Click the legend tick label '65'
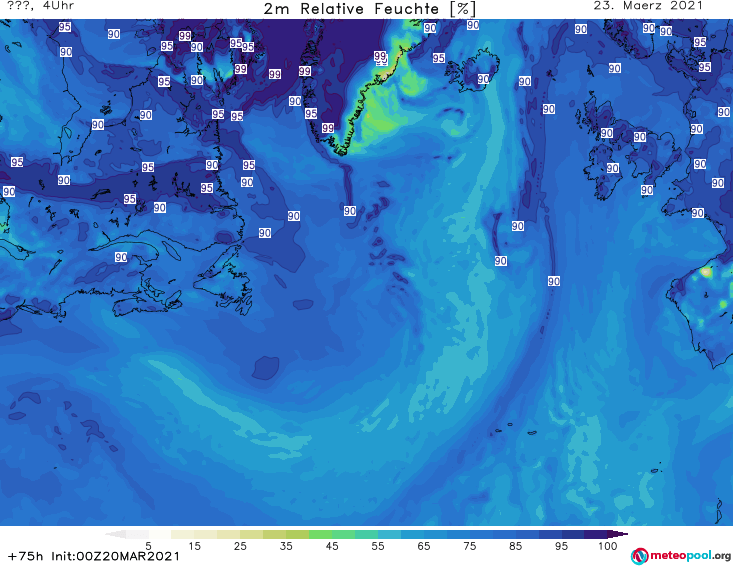Image resolution: width=733 pixels, height=566 pixels. (x=424, y=546)
